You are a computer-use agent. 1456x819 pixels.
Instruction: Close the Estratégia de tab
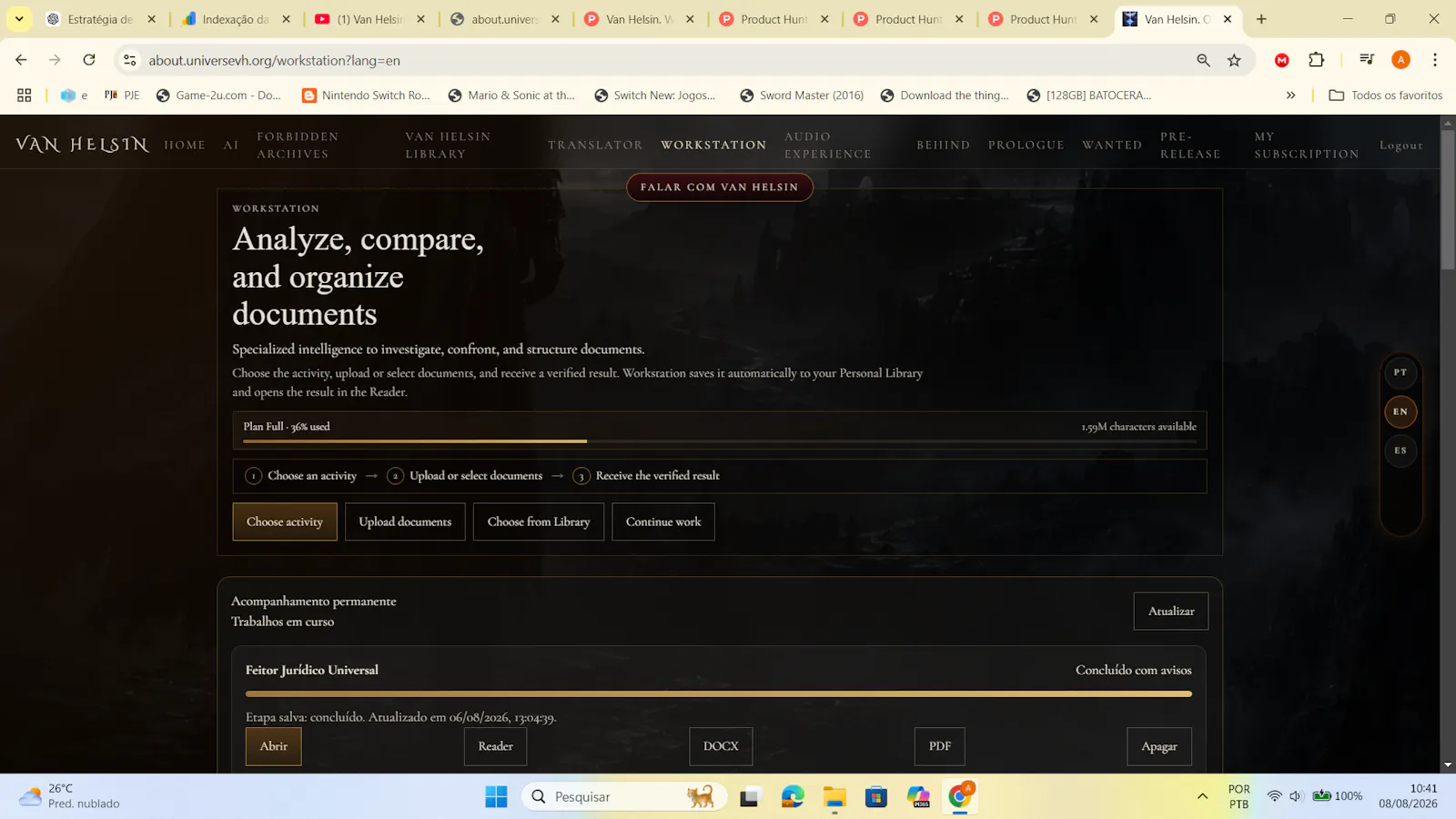152,19
